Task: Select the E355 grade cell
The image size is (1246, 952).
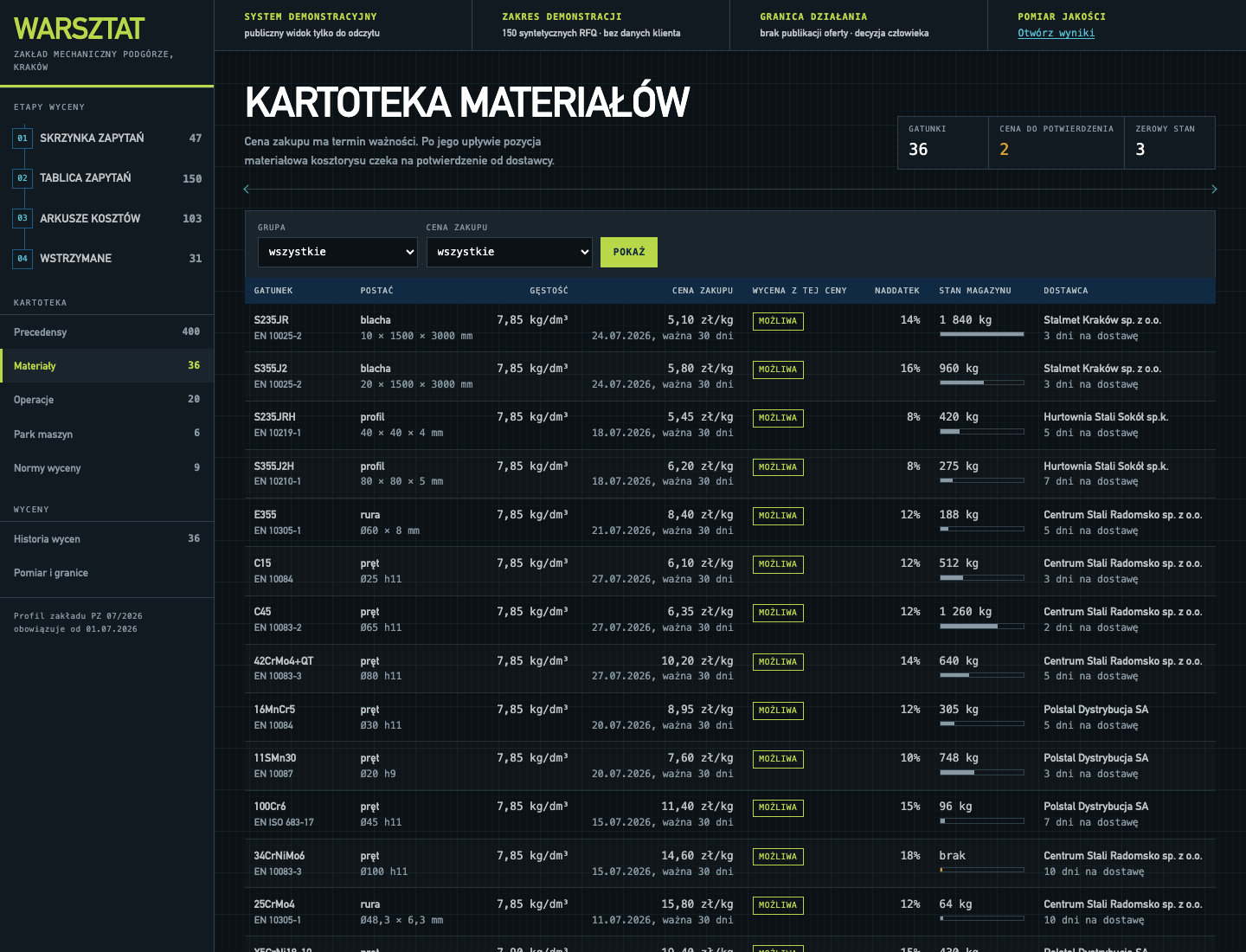Action: click(x=299, y=522)
